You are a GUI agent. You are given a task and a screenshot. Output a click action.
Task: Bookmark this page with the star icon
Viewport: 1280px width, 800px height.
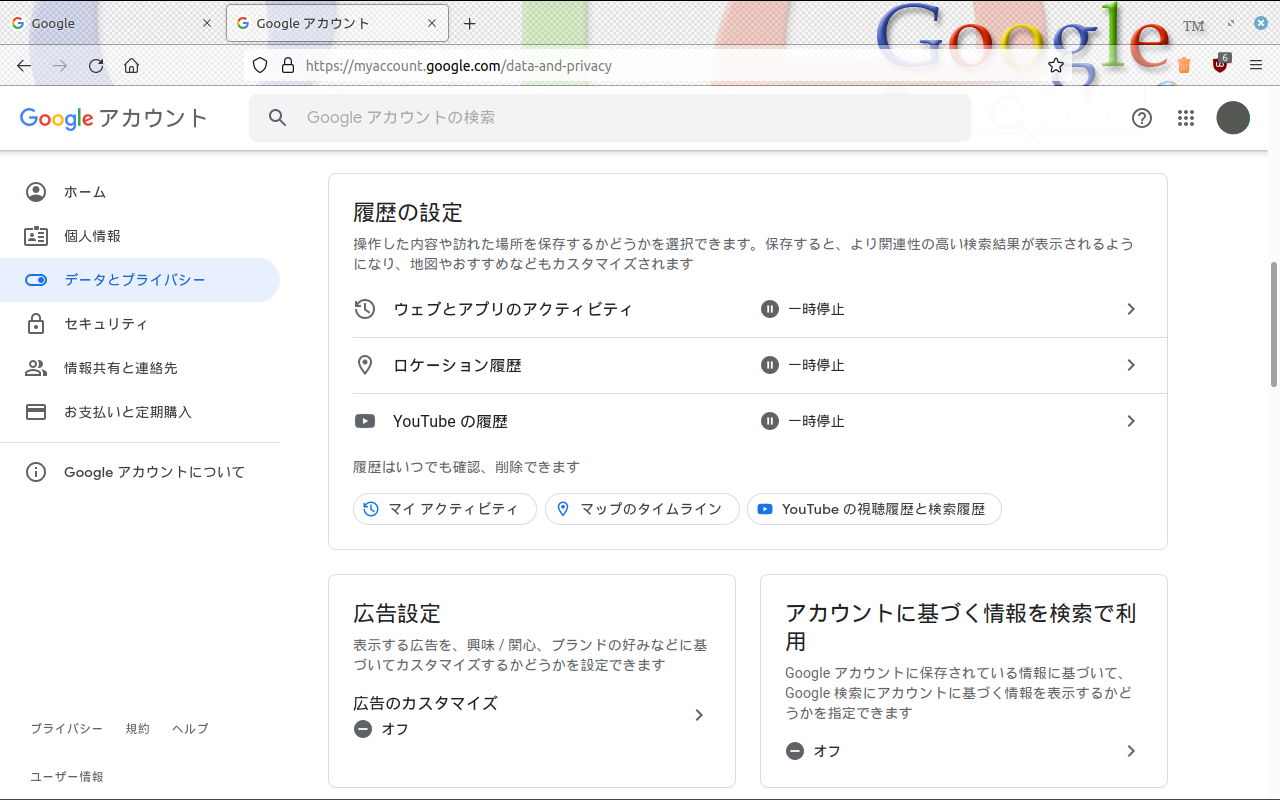tap(1056, 66)
